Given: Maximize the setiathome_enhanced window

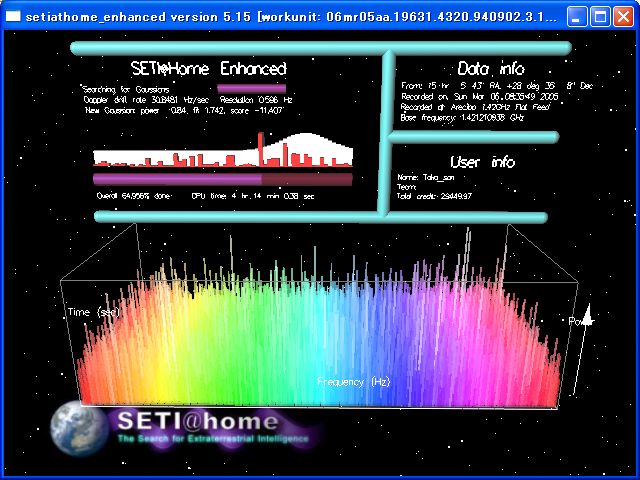Looking at the screenshot, I should [x=600, y=17].
